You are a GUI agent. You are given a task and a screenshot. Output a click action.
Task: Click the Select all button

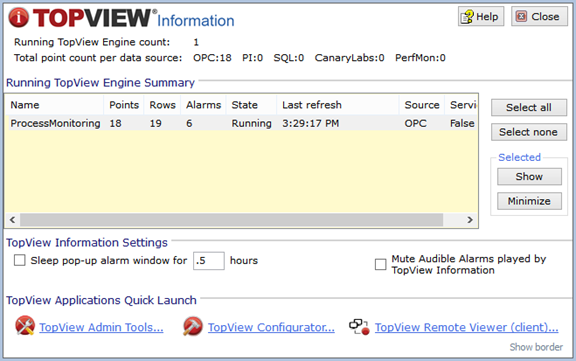[529, 108]
